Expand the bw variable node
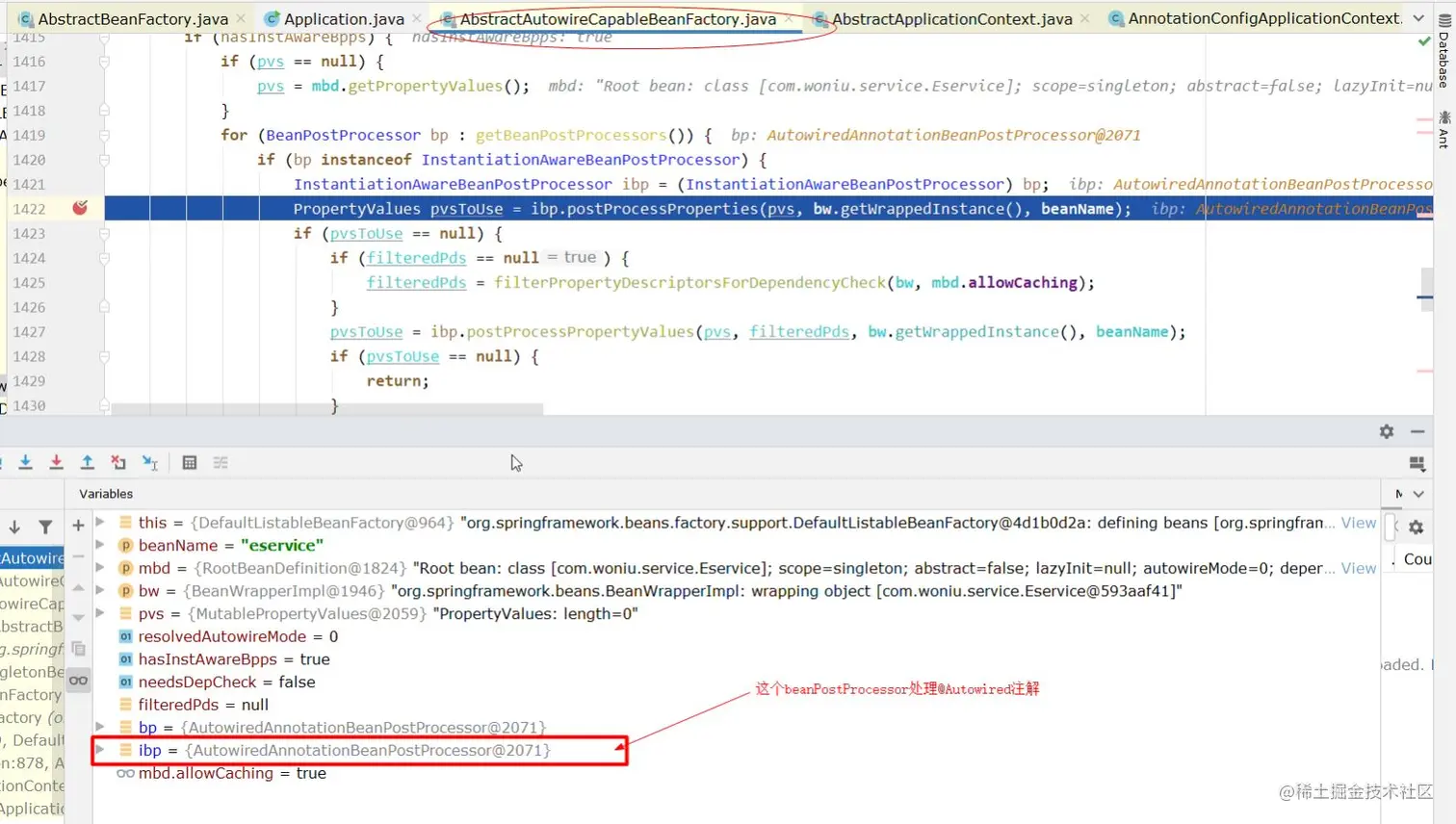Image resolution: width=1456 pixels, height=824 pixels. (x=100, y=590)
